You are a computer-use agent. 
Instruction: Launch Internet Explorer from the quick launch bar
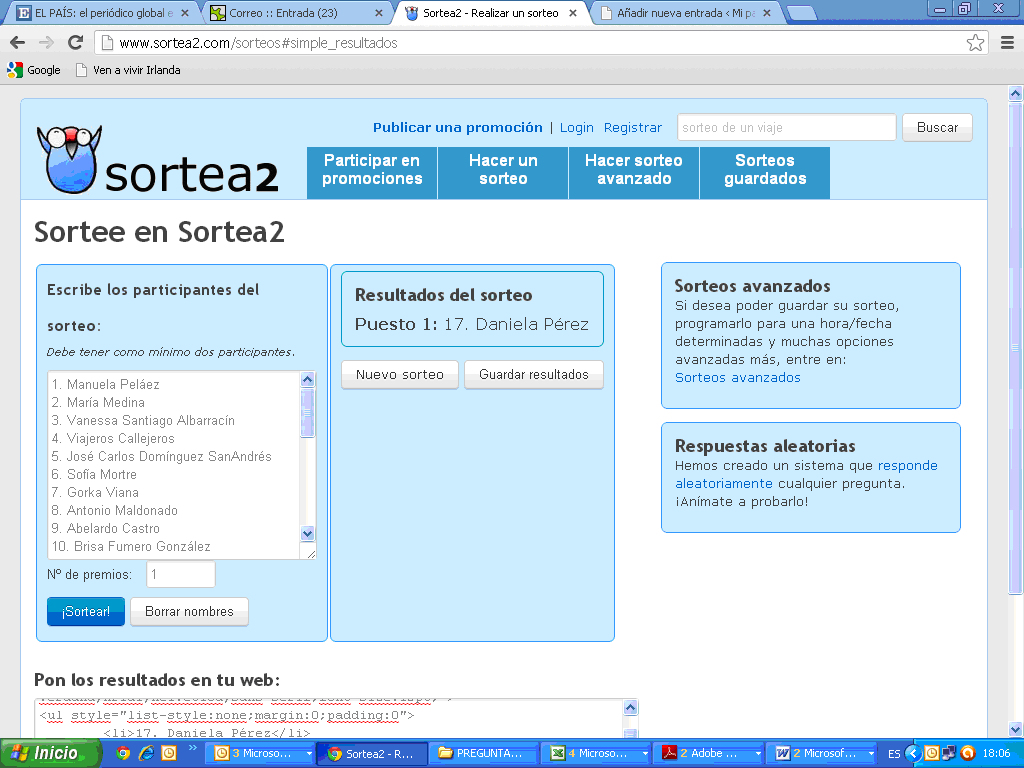point(146,753)
